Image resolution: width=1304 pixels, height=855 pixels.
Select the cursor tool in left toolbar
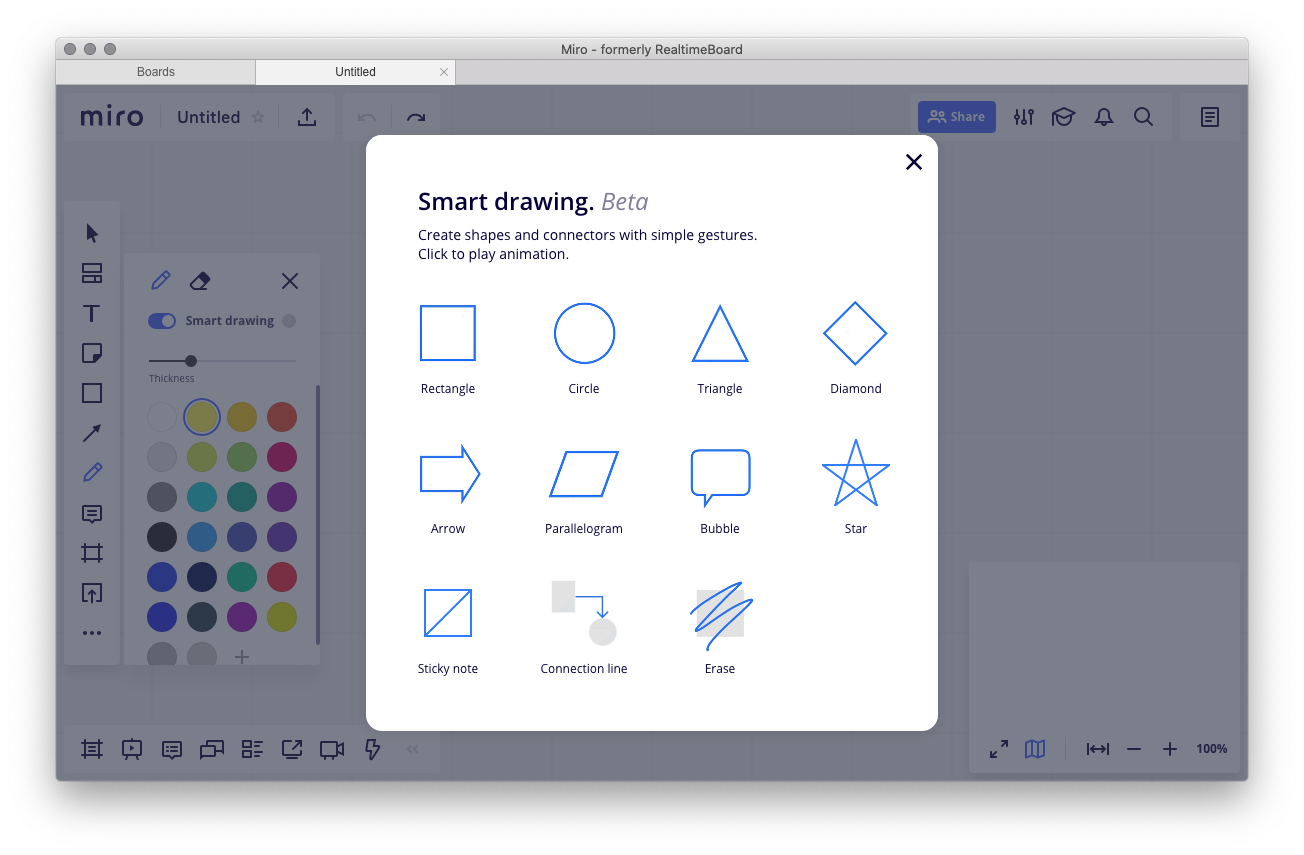click(92, 233)
